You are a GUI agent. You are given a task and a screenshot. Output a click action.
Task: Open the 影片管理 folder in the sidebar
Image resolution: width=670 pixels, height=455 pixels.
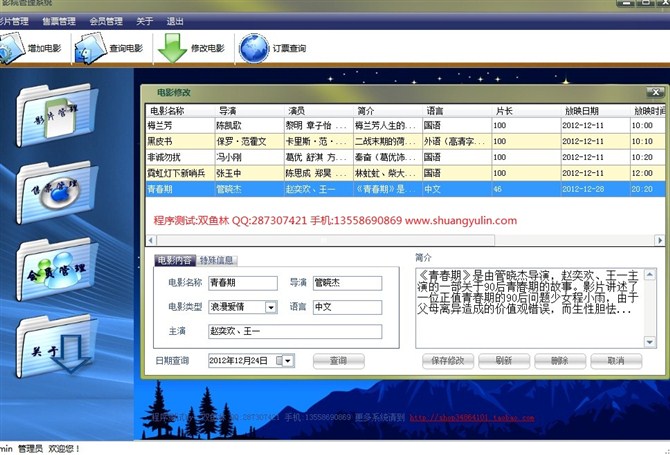tap(57, 114)
